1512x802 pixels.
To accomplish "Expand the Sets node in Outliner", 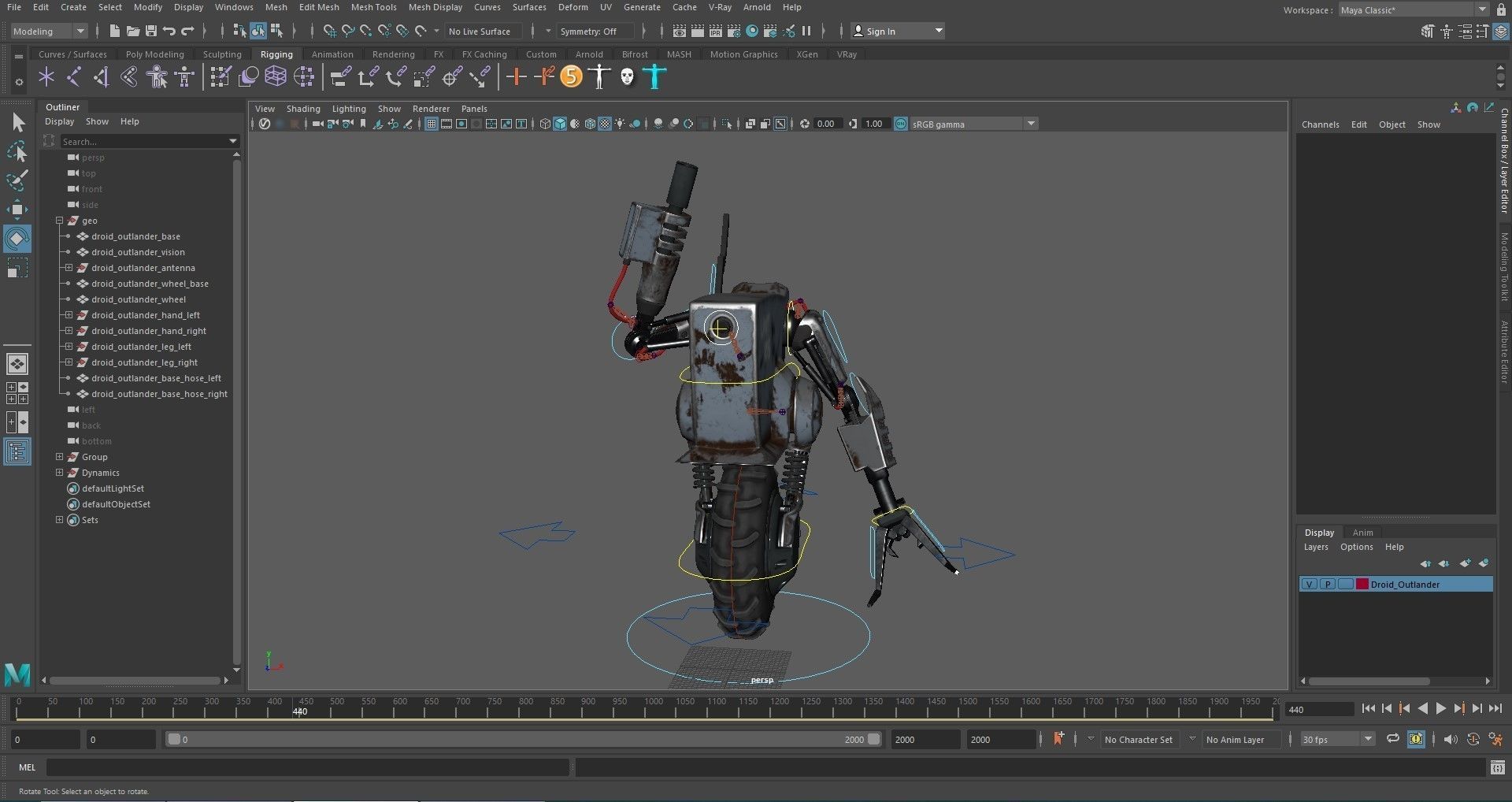I will [x=59, y=520].
